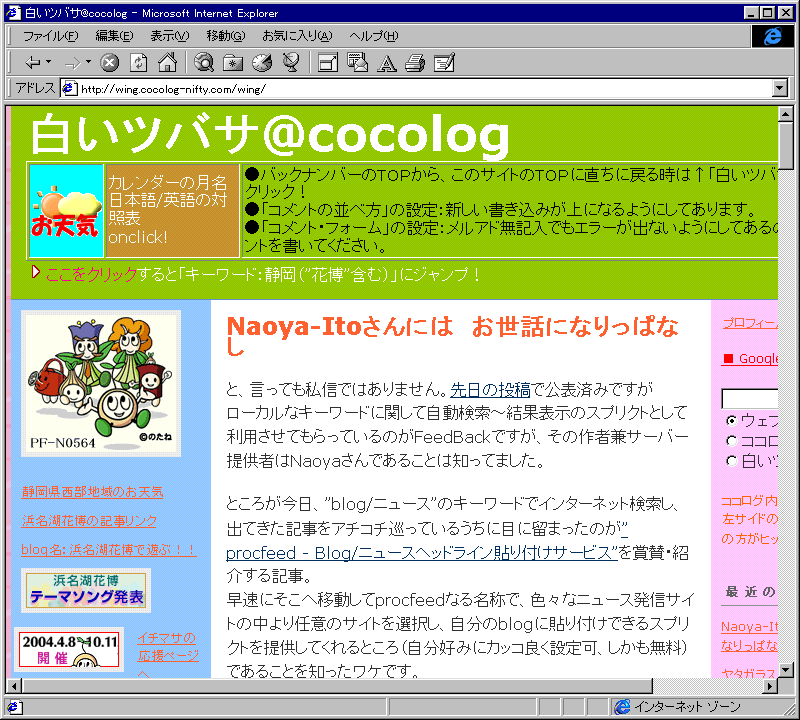Click the Forward arrow button
Screen dimensions: 800x720
click(x=73, y=63)
